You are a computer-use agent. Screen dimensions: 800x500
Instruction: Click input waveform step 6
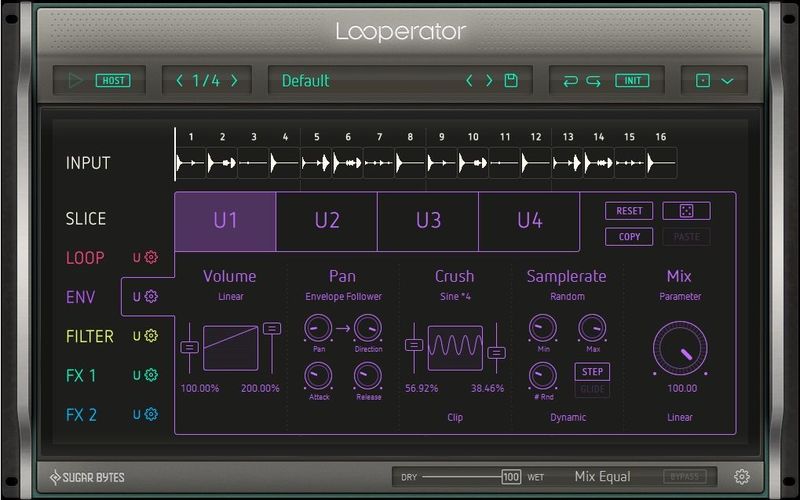click(348, 163)
